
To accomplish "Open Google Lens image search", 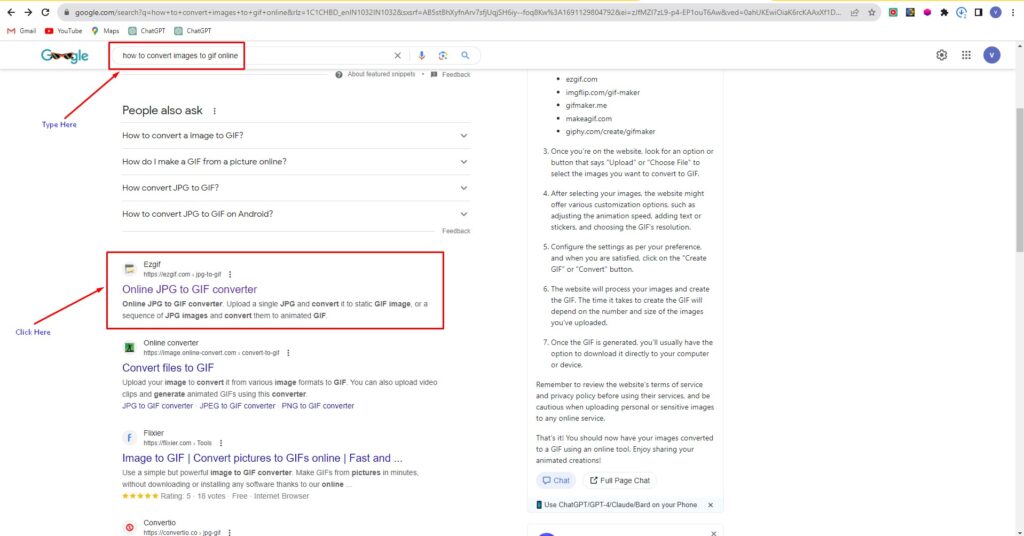I will 442,56.
